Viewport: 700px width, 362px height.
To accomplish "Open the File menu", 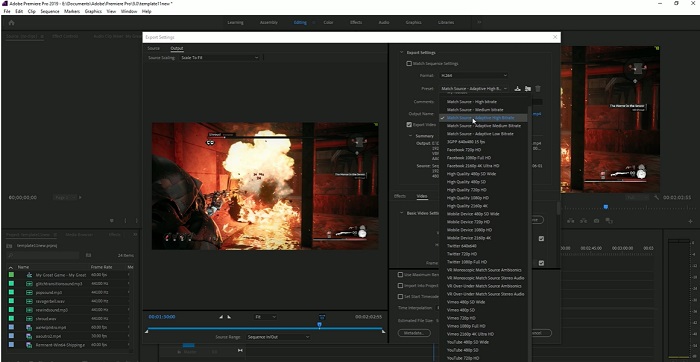I will click(x=7, y=11).
